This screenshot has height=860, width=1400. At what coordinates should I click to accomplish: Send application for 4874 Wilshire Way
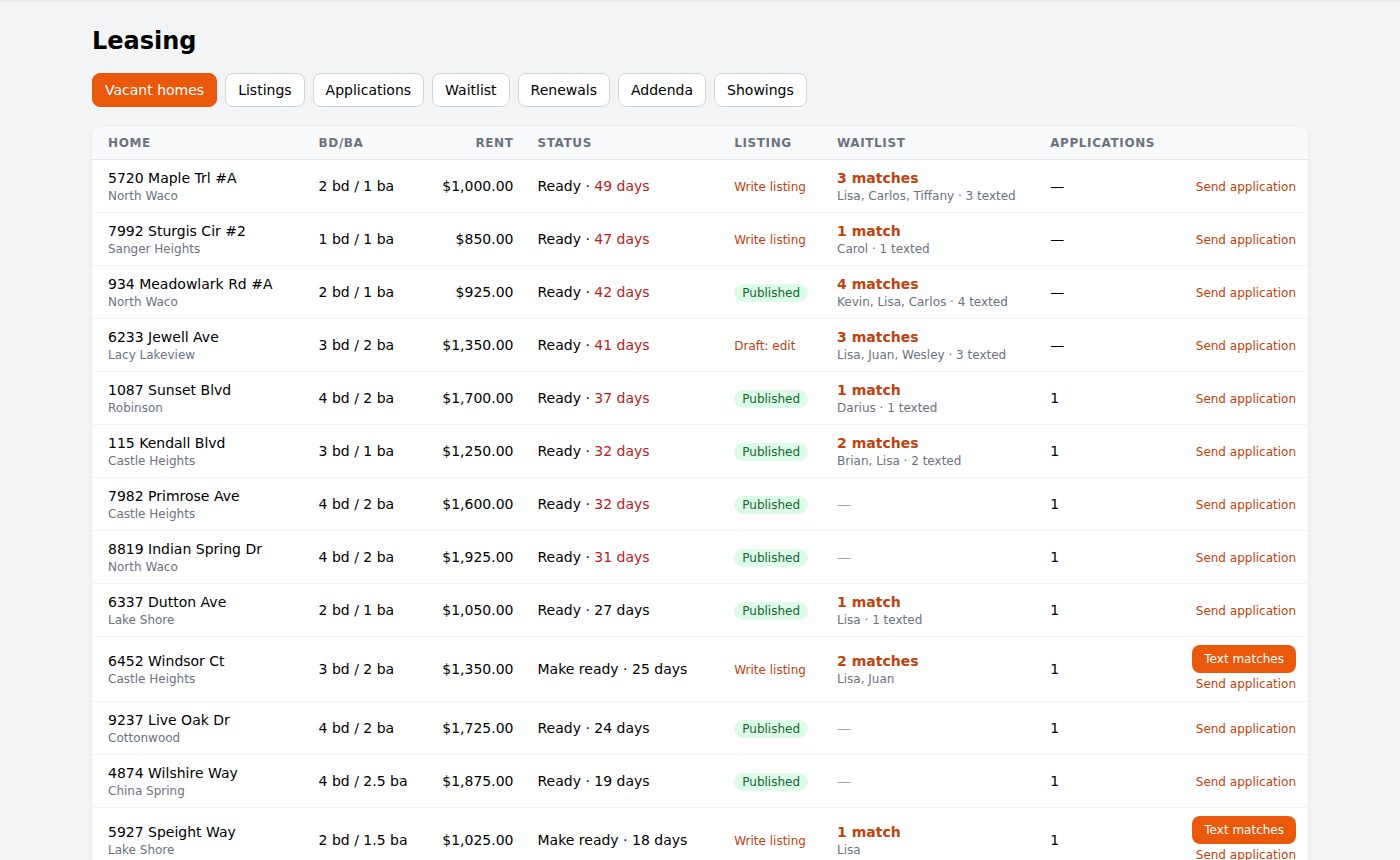pos(1245,782)
